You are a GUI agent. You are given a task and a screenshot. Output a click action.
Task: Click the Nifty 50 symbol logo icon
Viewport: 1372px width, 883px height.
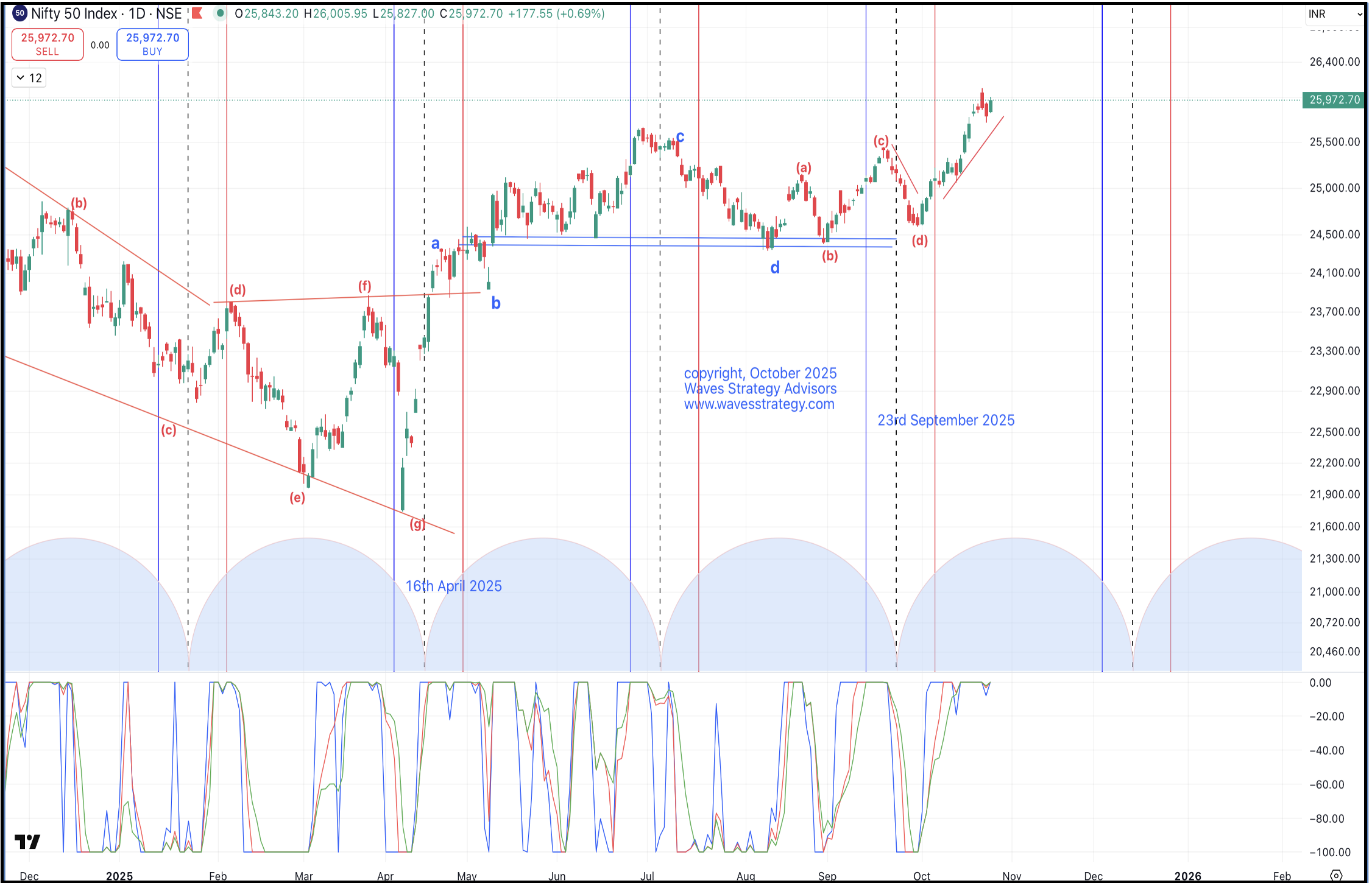point(19,13)
